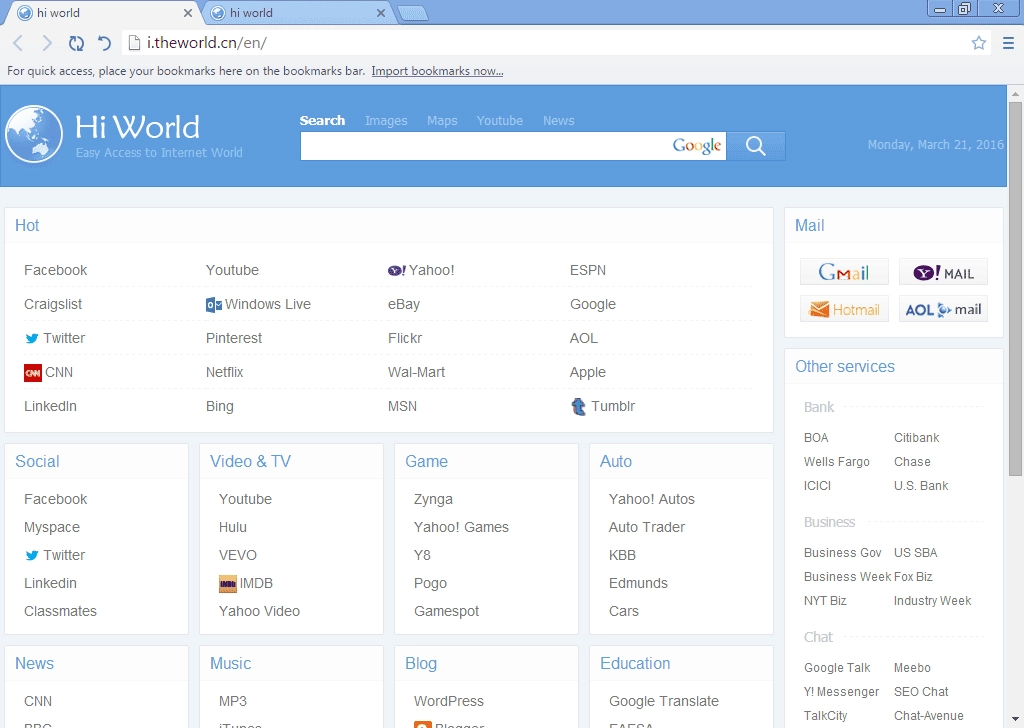Click the Tumblr icon in Hot section
The height and width of the screenshot is (728, 1024).
[579, 407]
